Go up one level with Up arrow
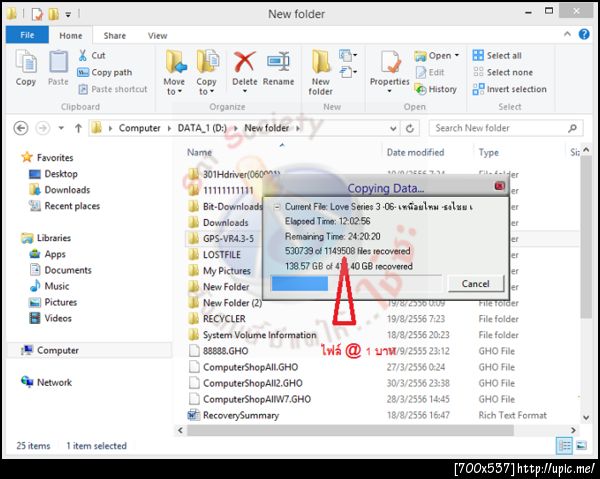Image resolution: width=600 pixels, height=479 pixels. coord(78,128)
